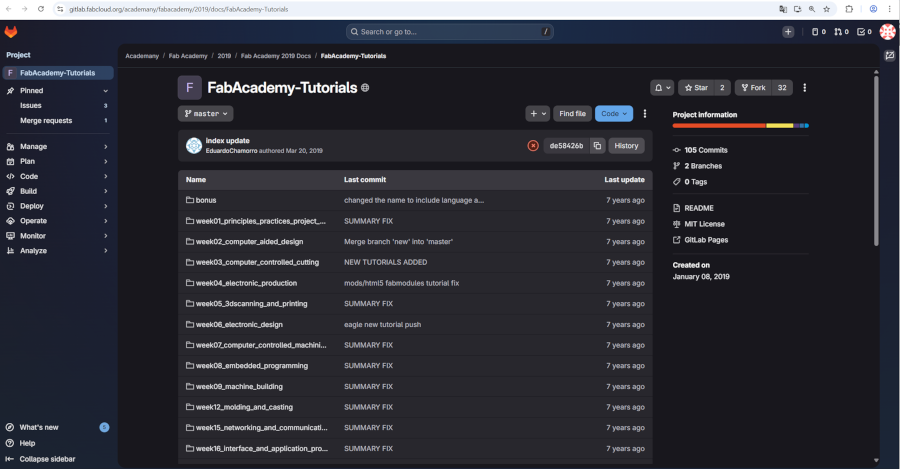Image resolution: width=900 pixels, height=469 pixels.
Task: Open the master branch selector dropdown
Action: [x=205, y=114]
